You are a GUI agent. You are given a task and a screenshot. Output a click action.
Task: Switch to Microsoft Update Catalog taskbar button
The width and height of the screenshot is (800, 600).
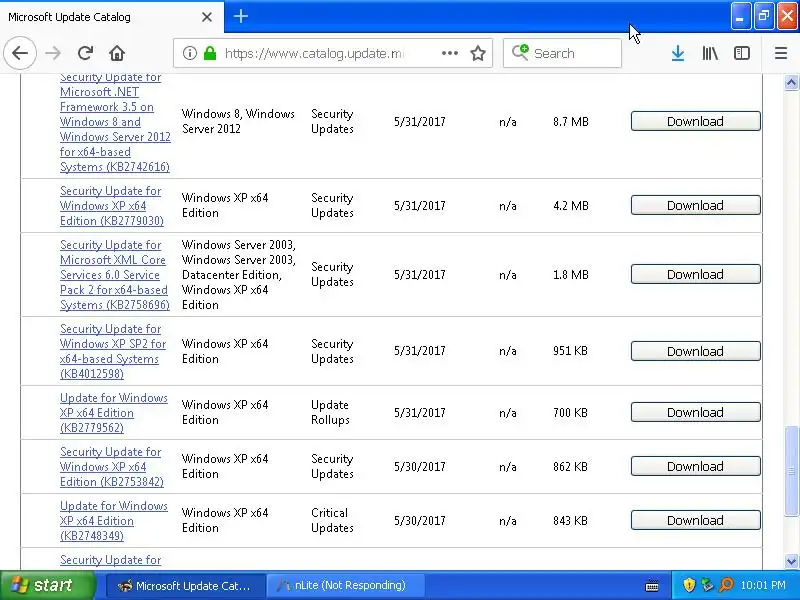186,586
